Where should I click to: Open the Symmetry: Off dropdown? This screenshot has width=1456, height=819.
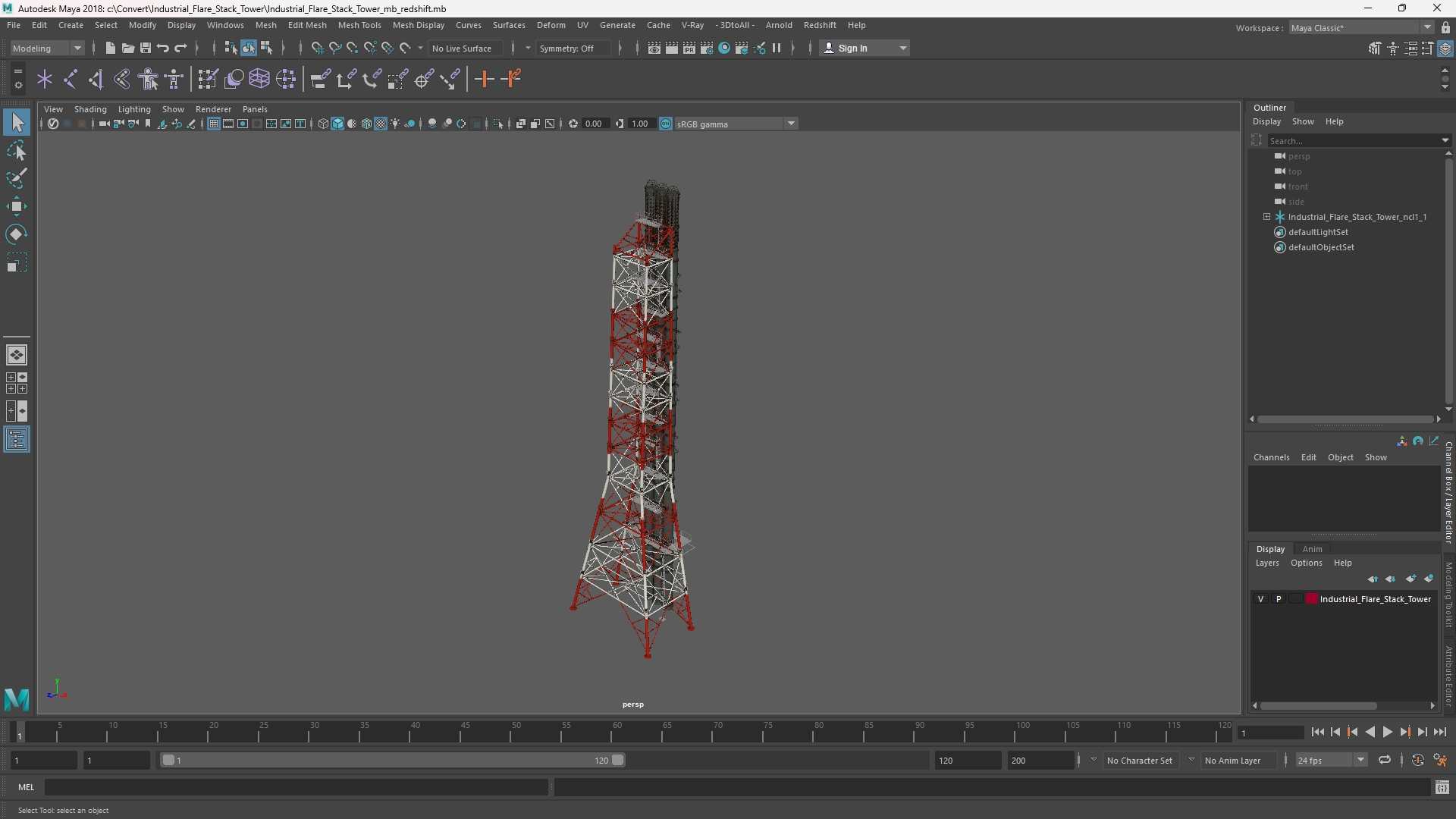pos(573,48)
